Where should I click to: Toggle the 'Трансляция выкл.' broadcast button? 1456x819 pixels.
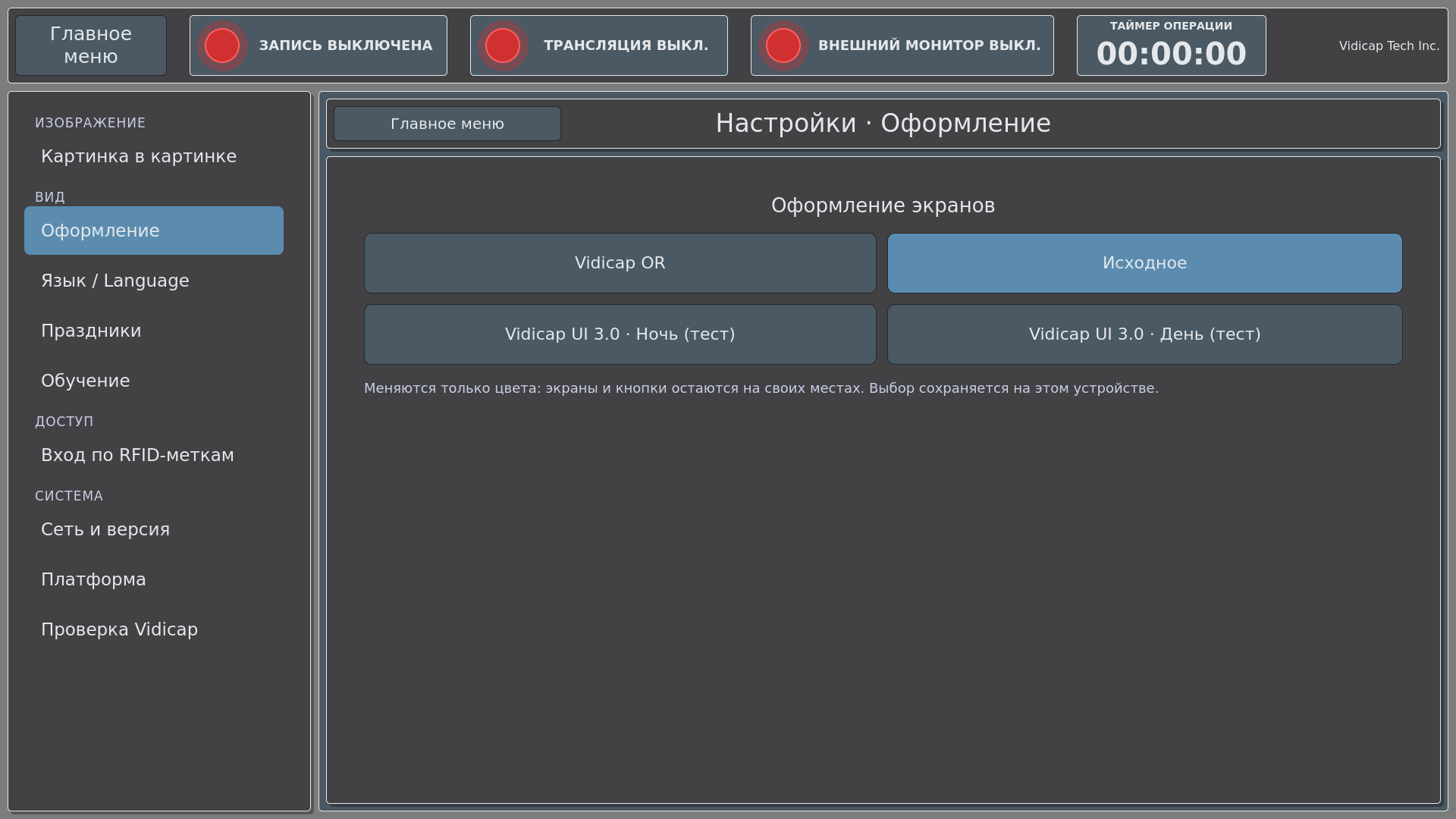click(x=599, y=45)
